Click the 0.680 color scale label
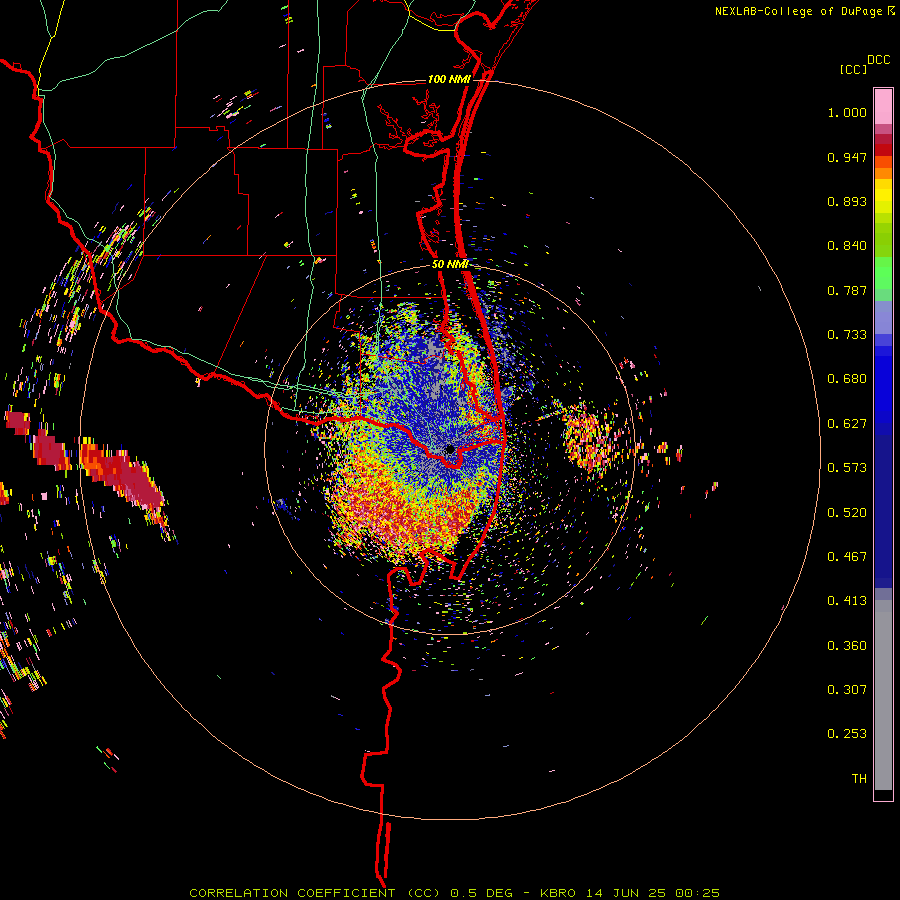Image resolution: width=900 pixels, height=900 pixels. [x=847, y=379]
